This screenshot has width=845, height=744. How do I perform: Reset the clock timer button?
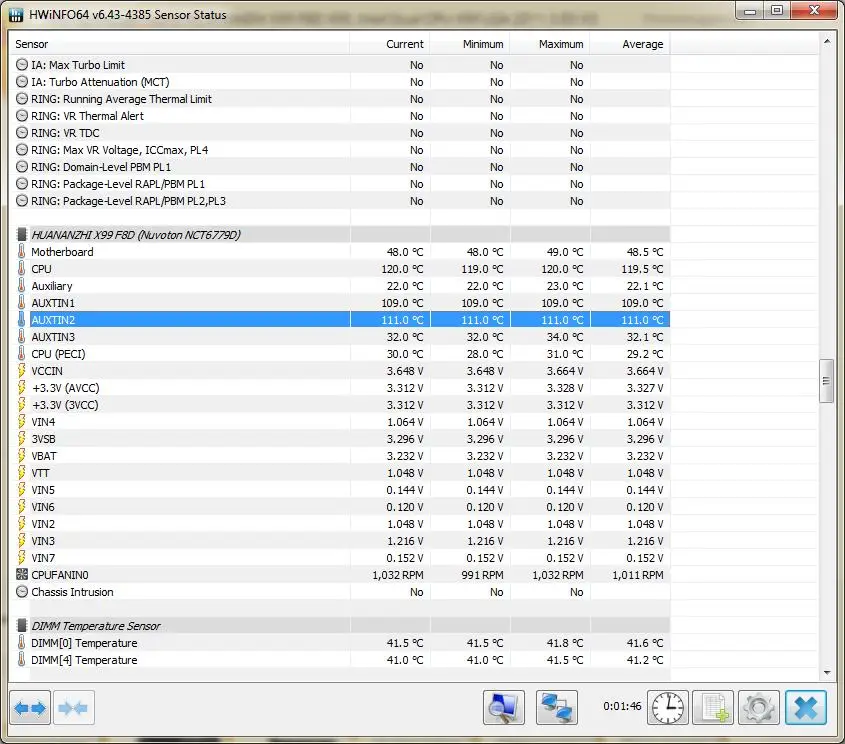(x=668, y=707)
